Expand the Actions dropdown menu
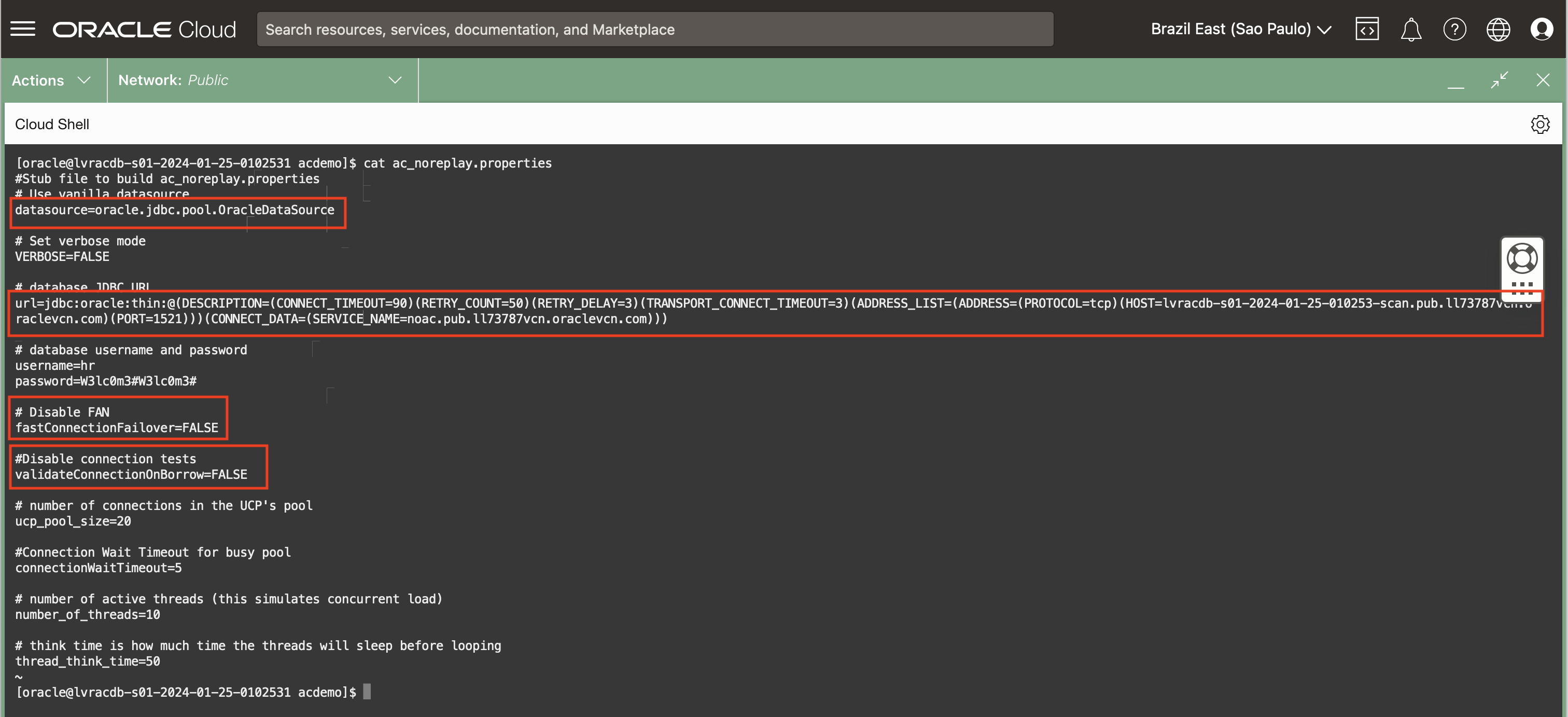Image resolution: width=1568 pixels, height=717 pixels. tap(52, 80)
